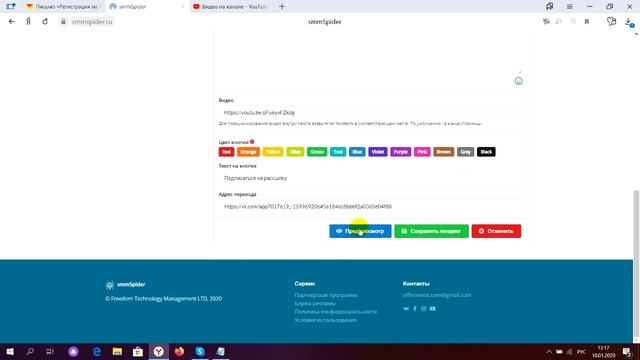Image resolution: width=640 pixels, height=360 pixels.
Task: Click the padlock site security icon
Action: click(63, 22)
